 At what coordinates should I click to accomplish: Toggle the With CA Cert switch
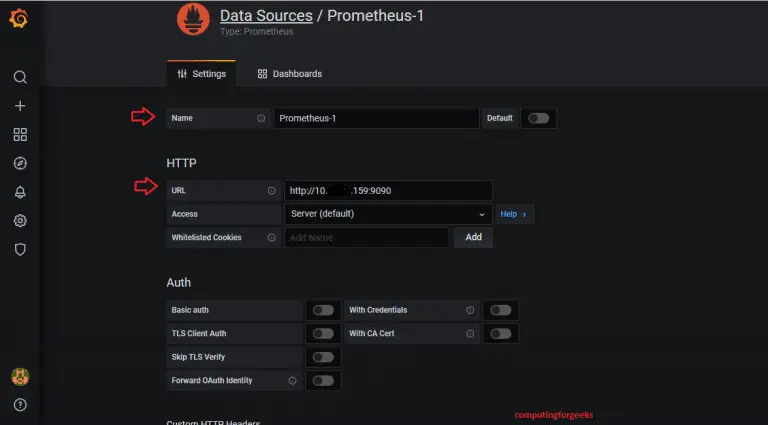coord(500,334)
